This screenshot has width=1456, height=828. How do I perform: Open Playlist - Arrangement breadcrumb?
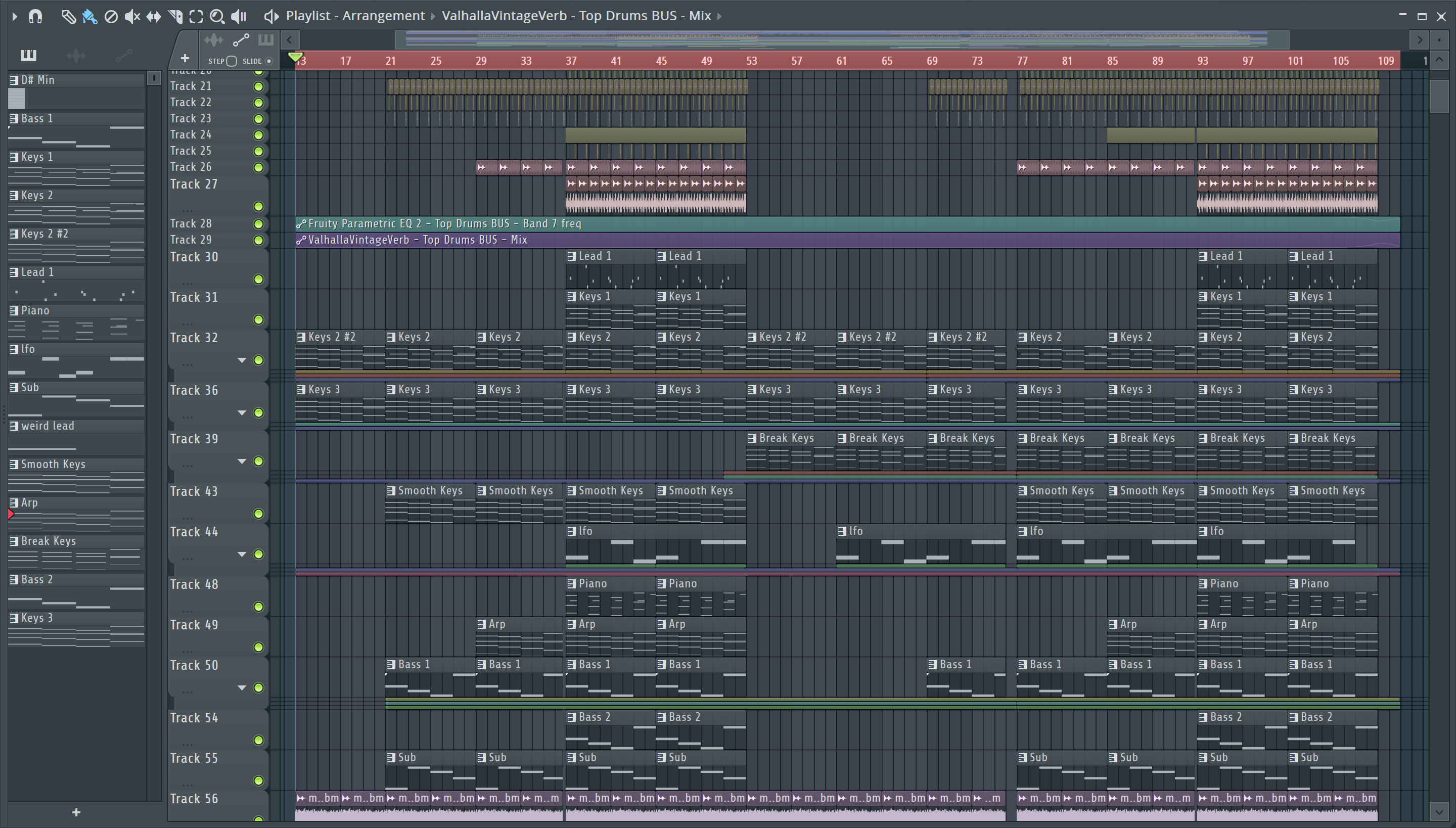[x=355, y=16]
